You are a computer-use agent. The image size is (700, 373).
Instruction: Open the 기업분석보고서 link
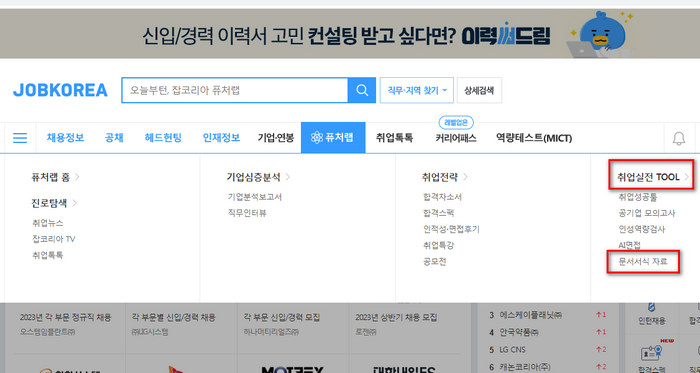tap(254, 197)
